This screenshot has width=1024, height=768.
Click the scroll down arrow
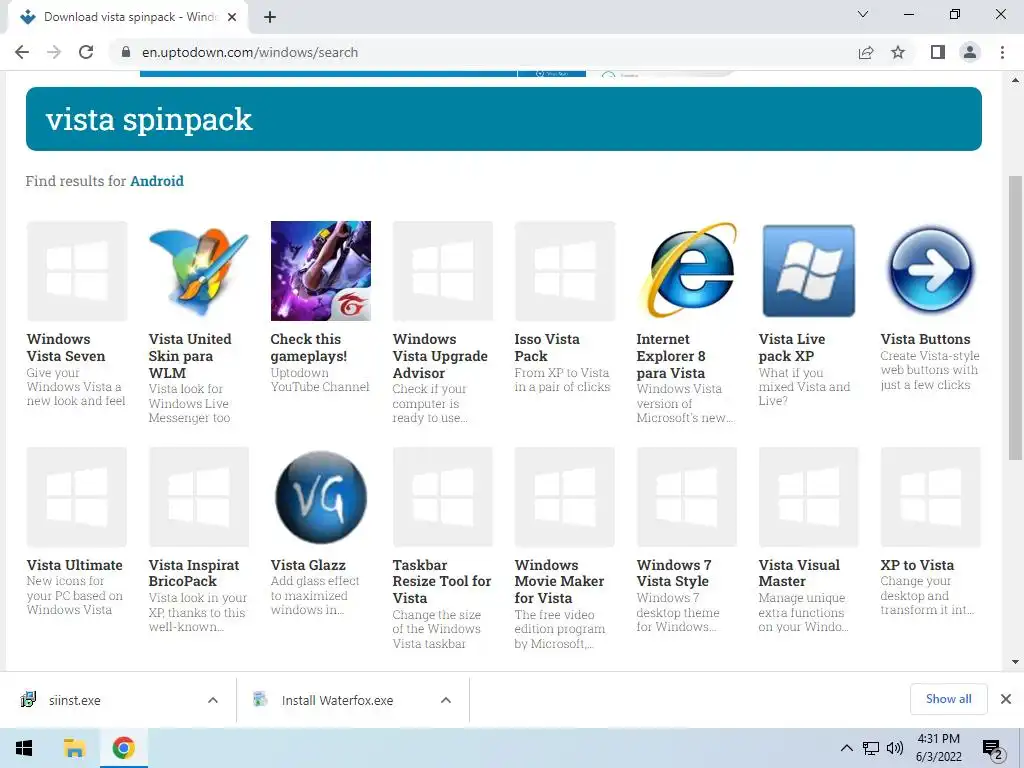[x=1015, y=662]
